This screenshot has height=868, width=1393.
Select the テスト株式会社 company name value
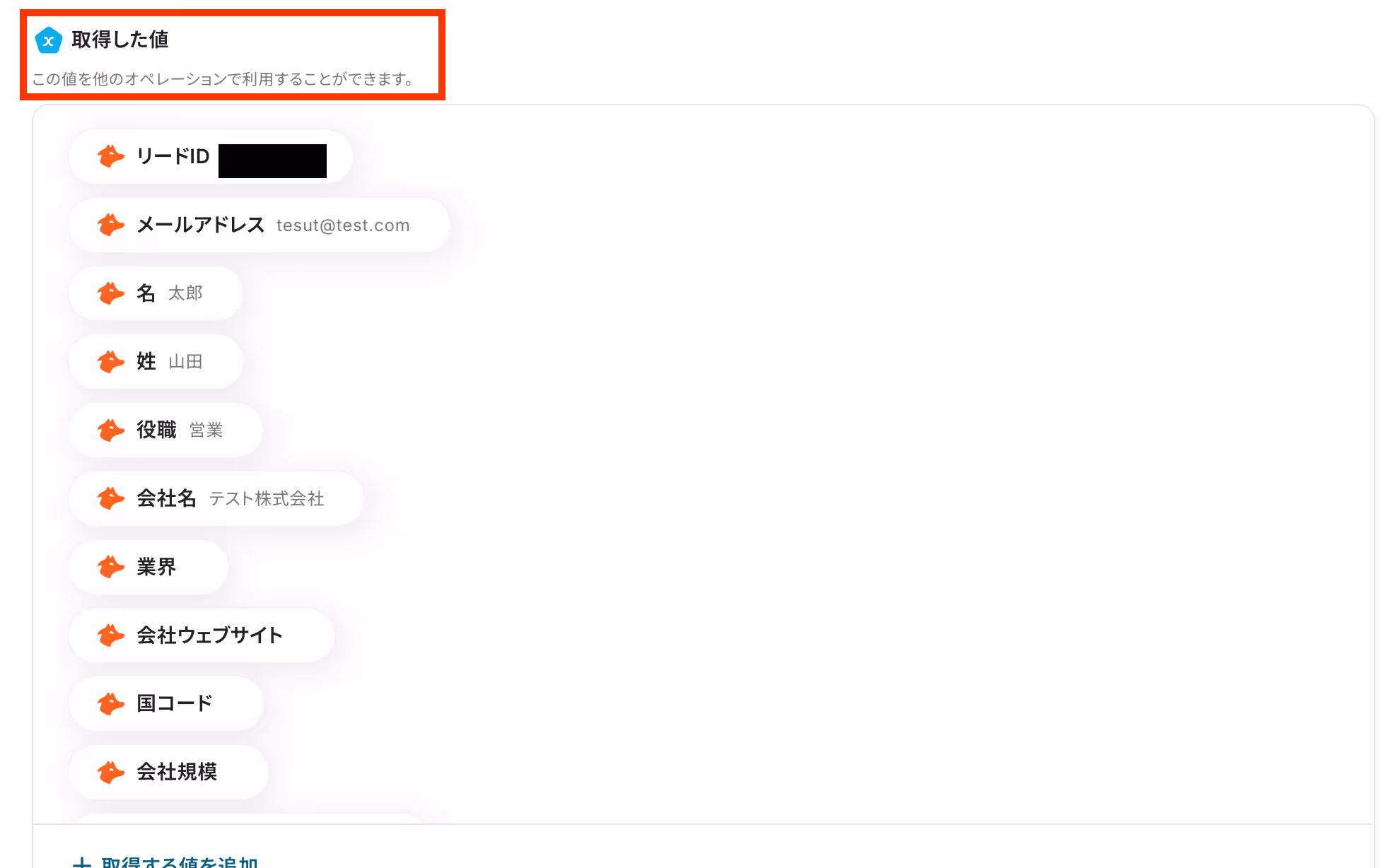(267, 498)
